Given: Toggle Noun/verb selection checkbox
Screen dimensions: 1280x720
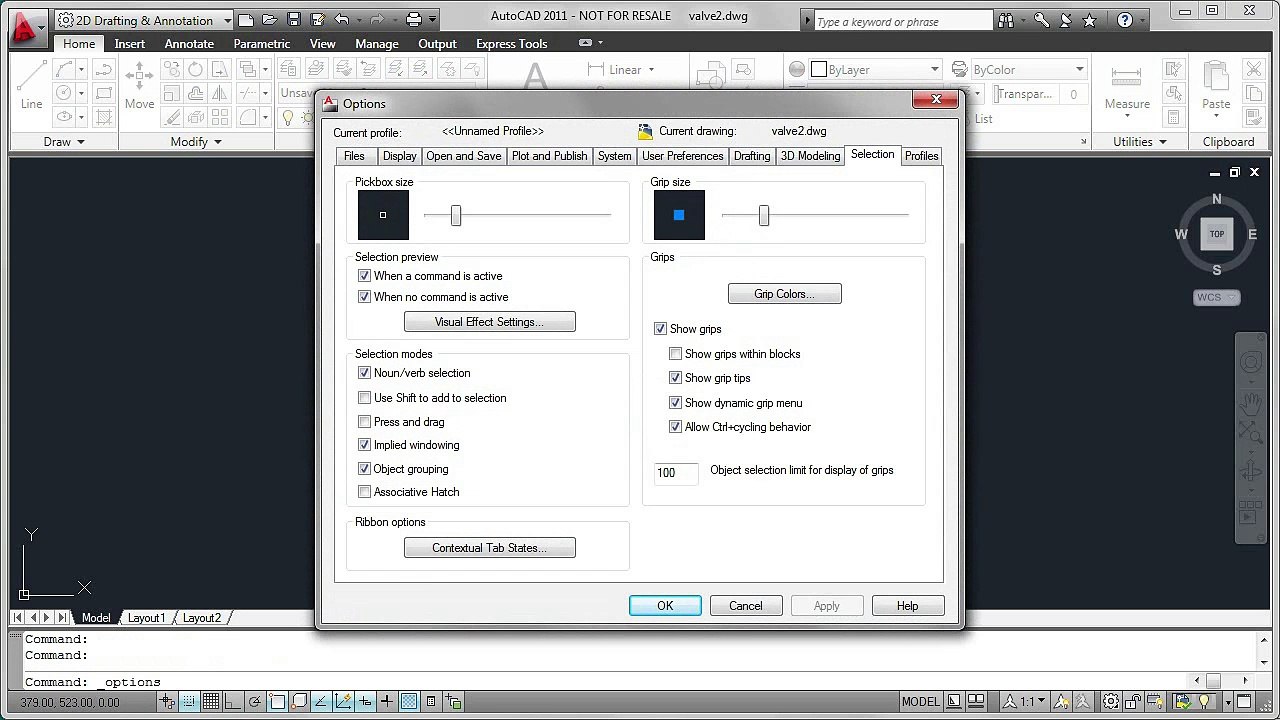Looking at the screenshot, I should pyautogui.click(x=364, y=373).
